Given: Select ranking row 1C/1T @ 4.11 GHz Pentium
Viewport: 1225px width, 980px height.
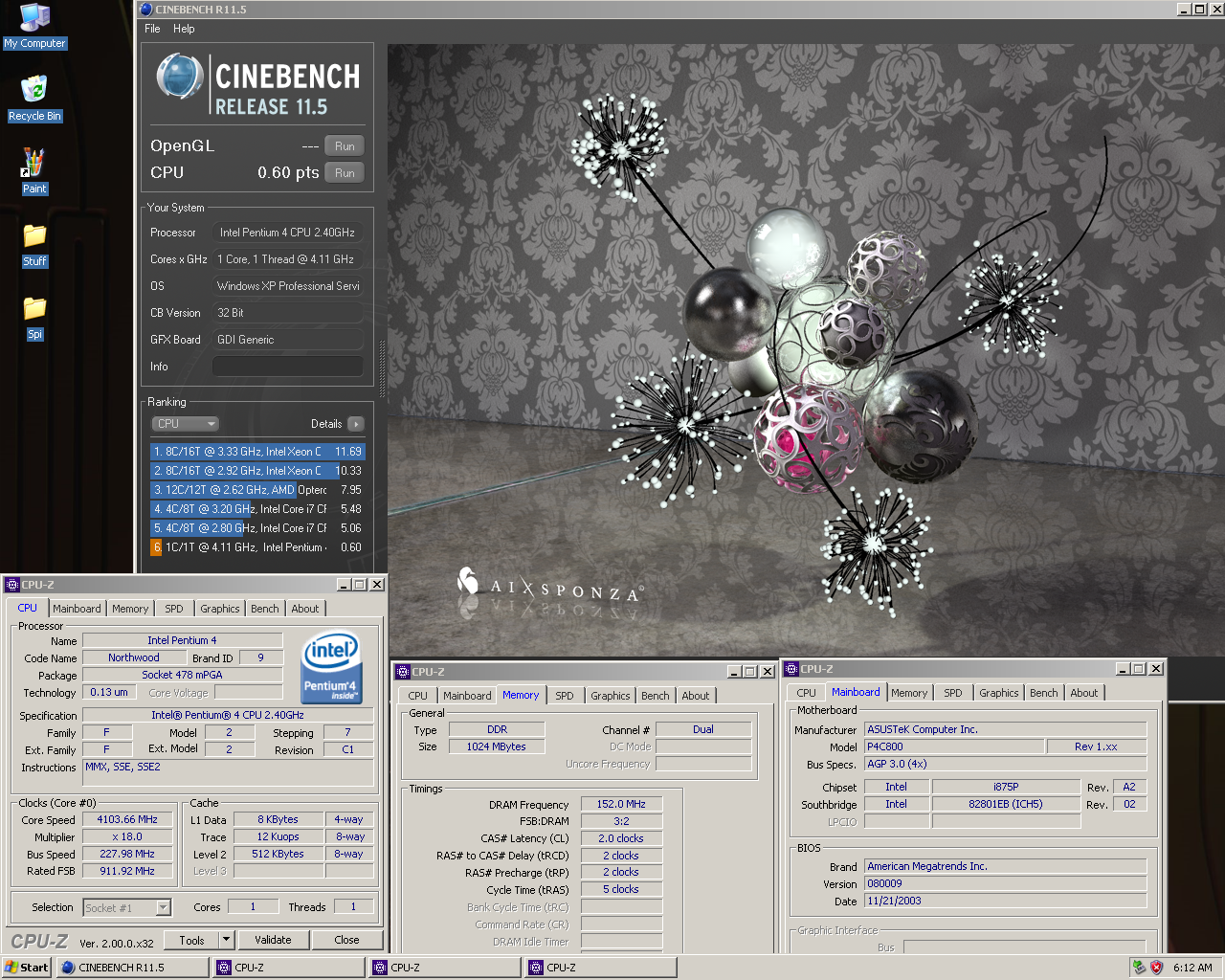Looking at the screenshot, I should click(257, 547).
